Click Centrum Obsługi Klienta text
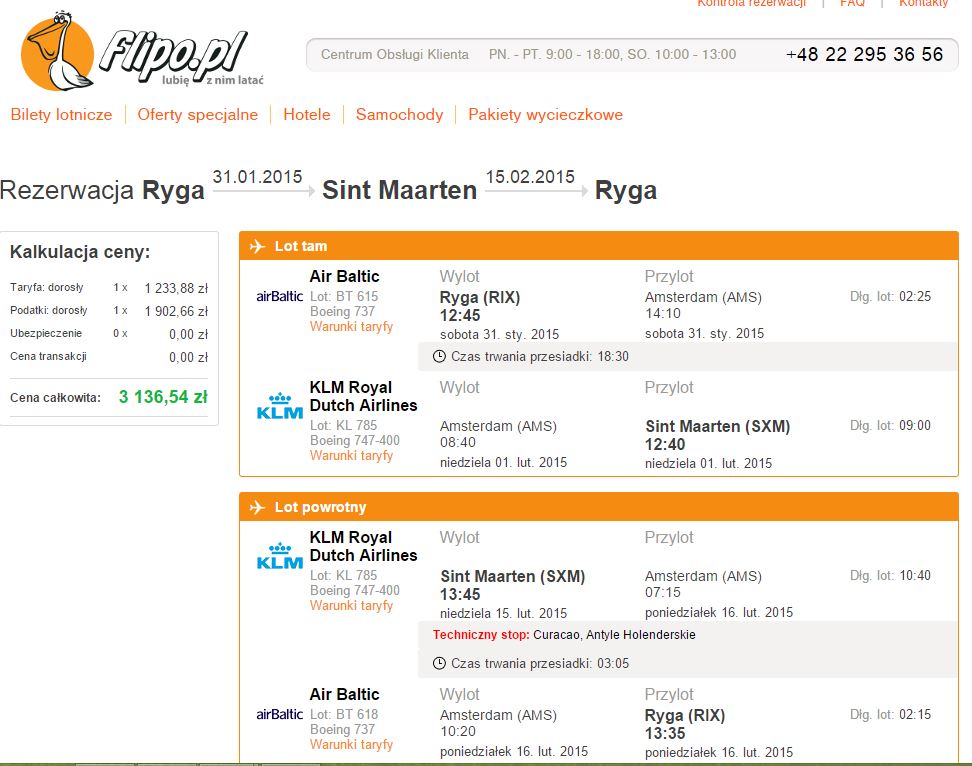The height and width of the screenshot is (766, 972). (x=395, y=55)
